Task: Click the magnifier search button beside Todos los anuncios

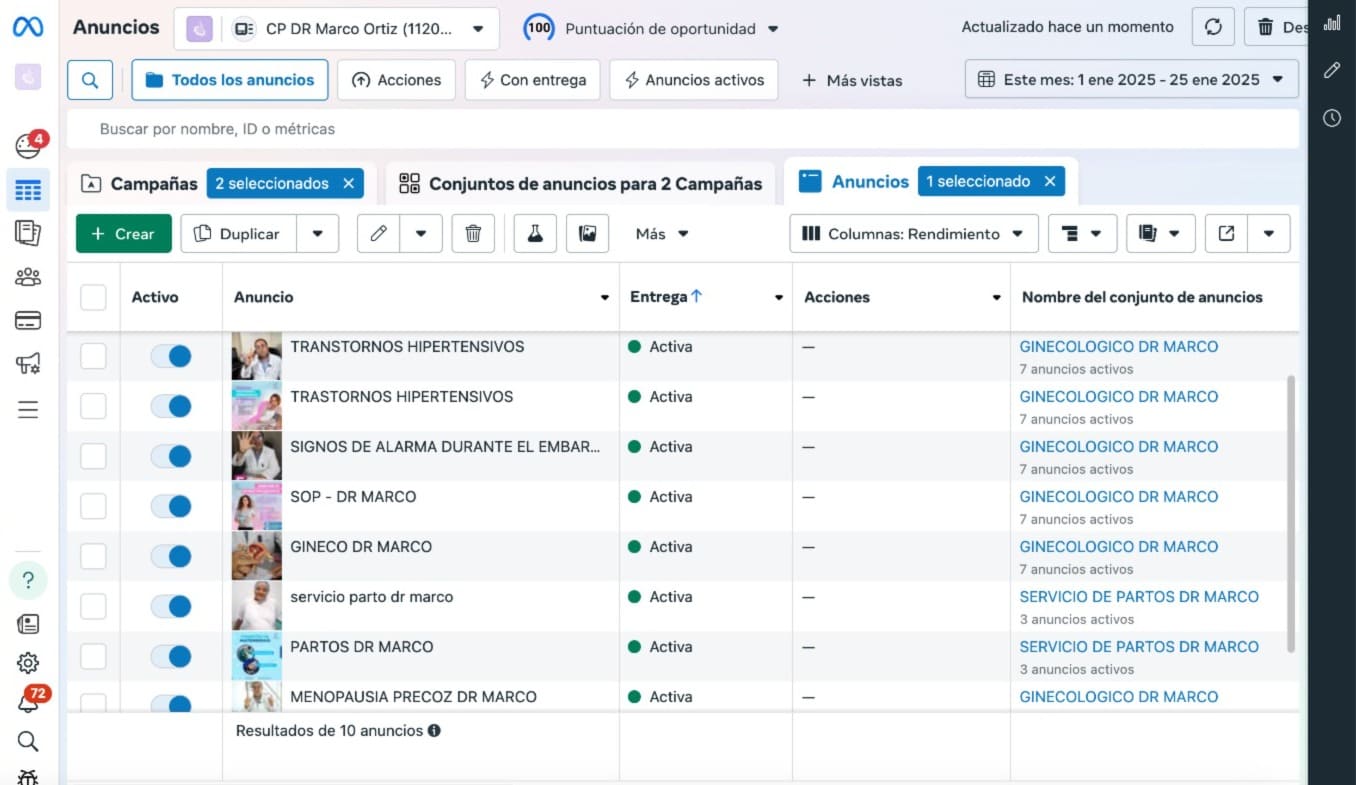Action: click(90, 80)
